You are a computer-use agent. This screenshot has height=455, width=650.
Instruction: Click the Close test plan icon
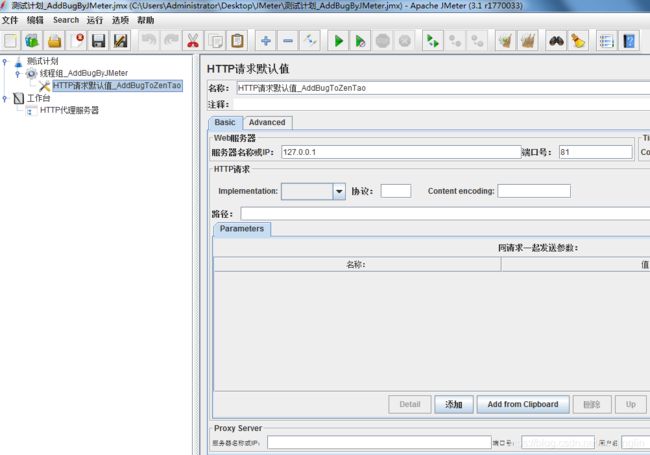coord(77,41)
